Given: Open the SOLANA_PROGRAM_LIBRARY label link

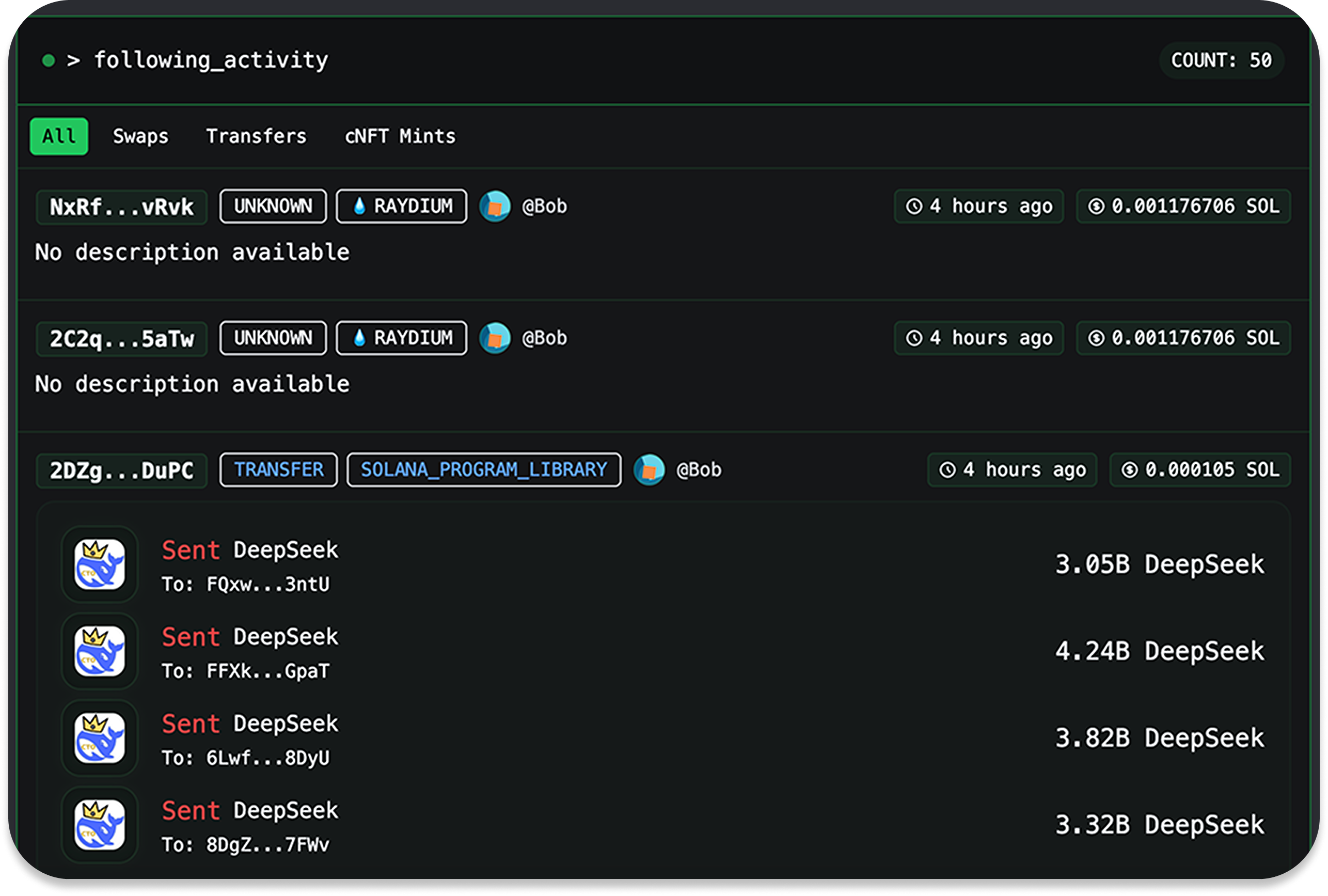Looking at the screenshot, I should click(x=483, y=470).
